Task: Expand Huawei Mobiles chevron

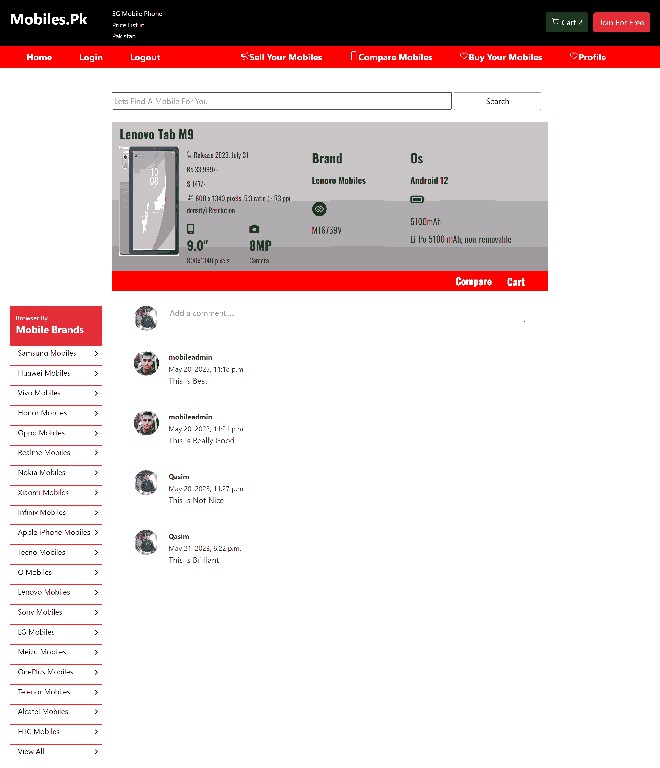Action: tap(96, 373)
